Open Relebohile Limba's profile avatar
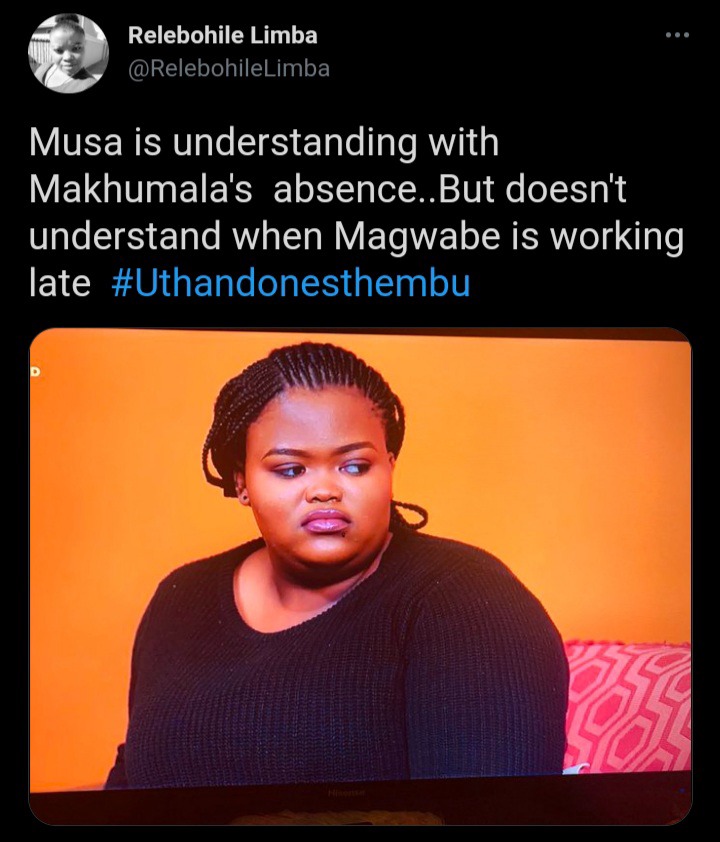Viewport: 720px width, 842px height. click(68, 53)
